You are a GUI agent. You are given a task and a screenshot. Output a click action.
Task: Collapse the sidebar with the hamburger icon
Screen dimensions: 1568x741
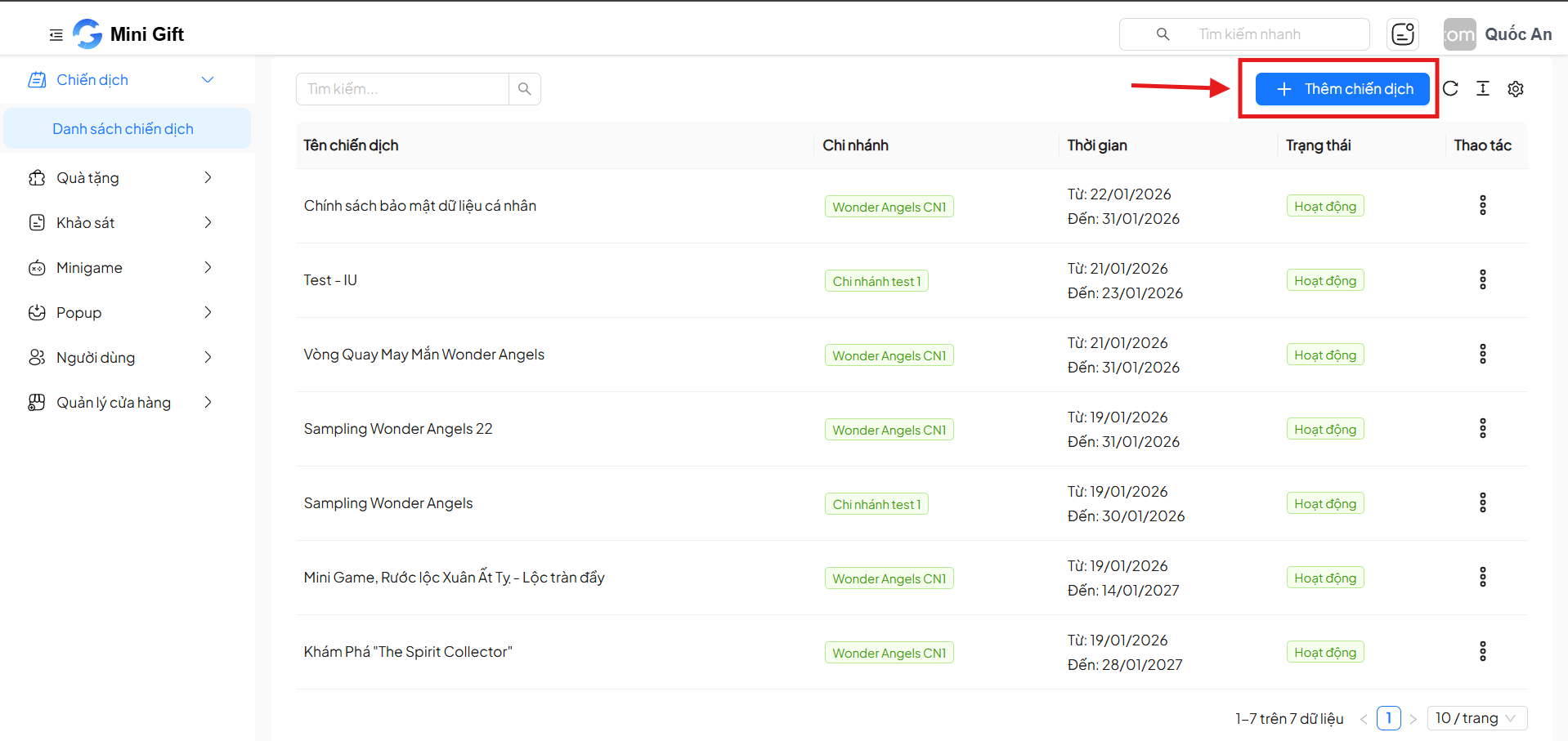coord(56,35)
